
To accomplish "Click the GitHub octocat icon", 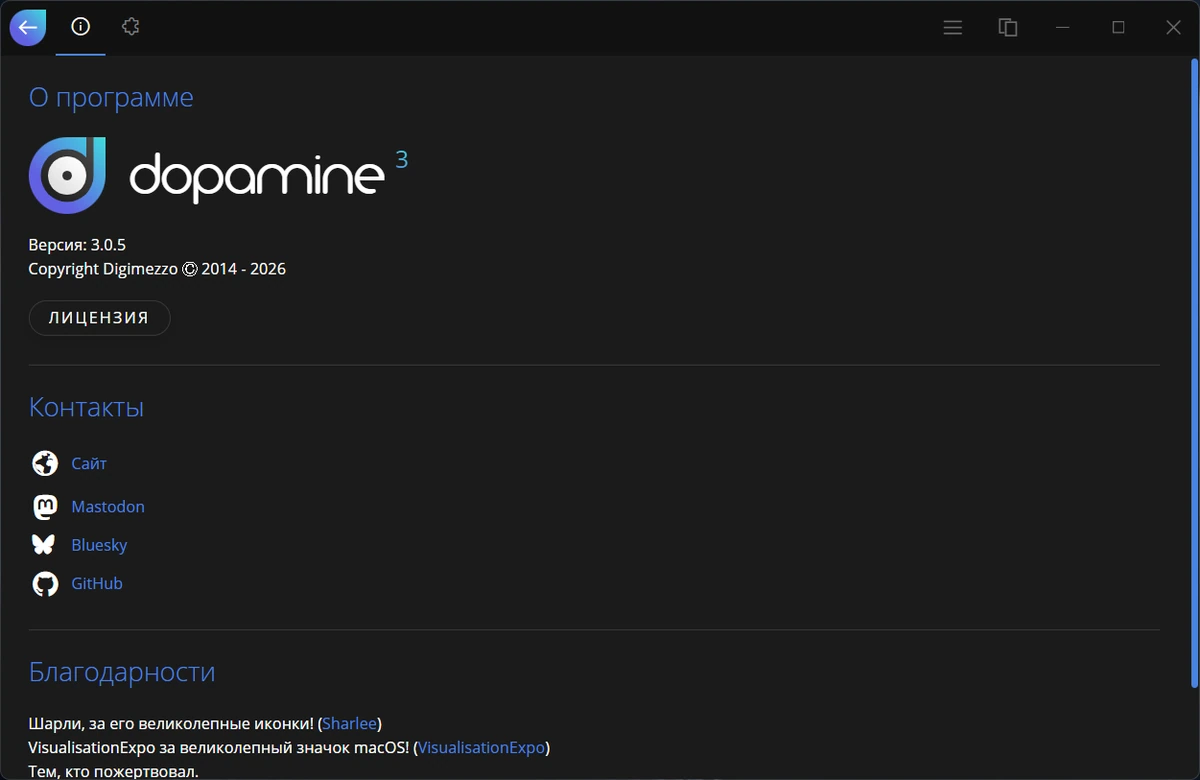I will point(45,584).
